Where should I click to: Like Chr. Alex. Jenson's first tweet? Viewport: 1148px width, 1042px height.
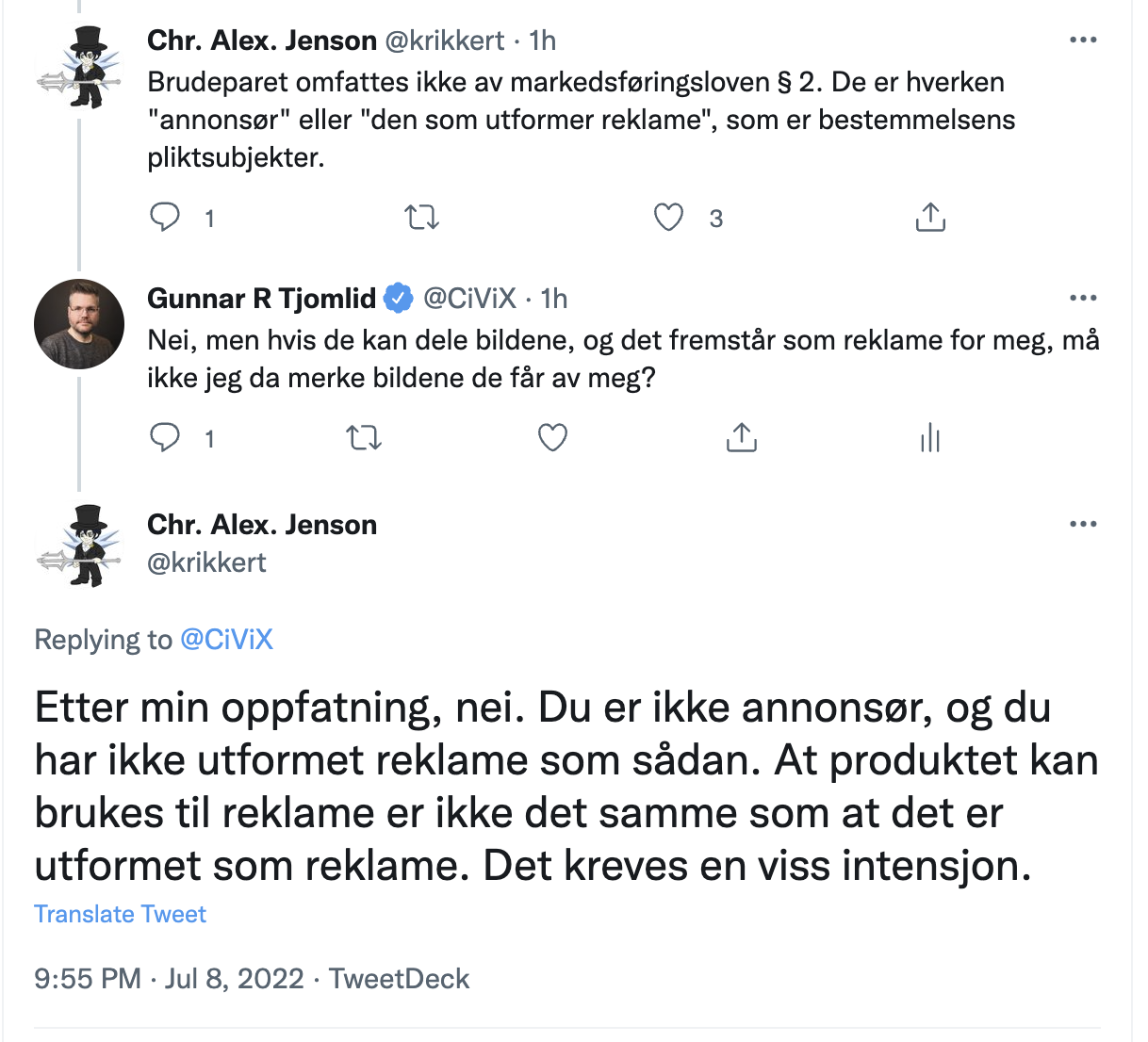coord(667,217)
